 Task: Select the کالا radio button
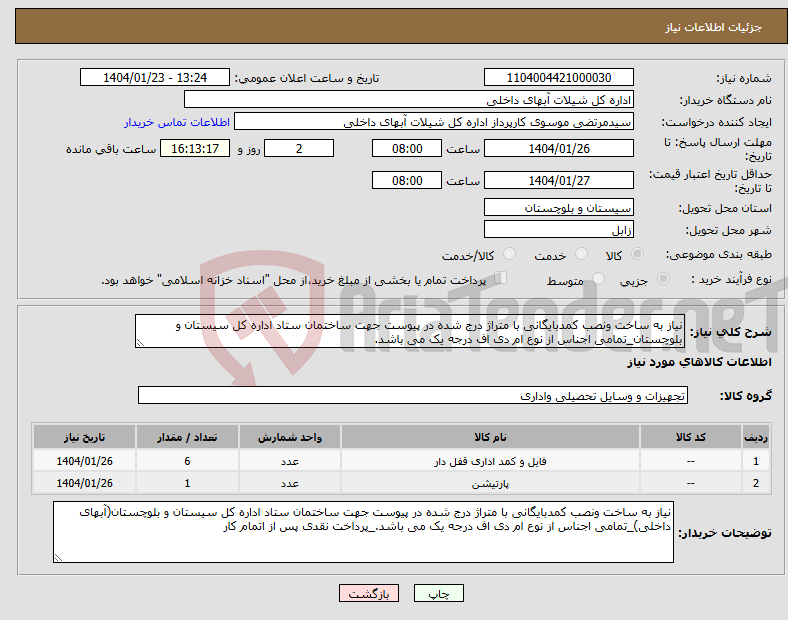637,254
